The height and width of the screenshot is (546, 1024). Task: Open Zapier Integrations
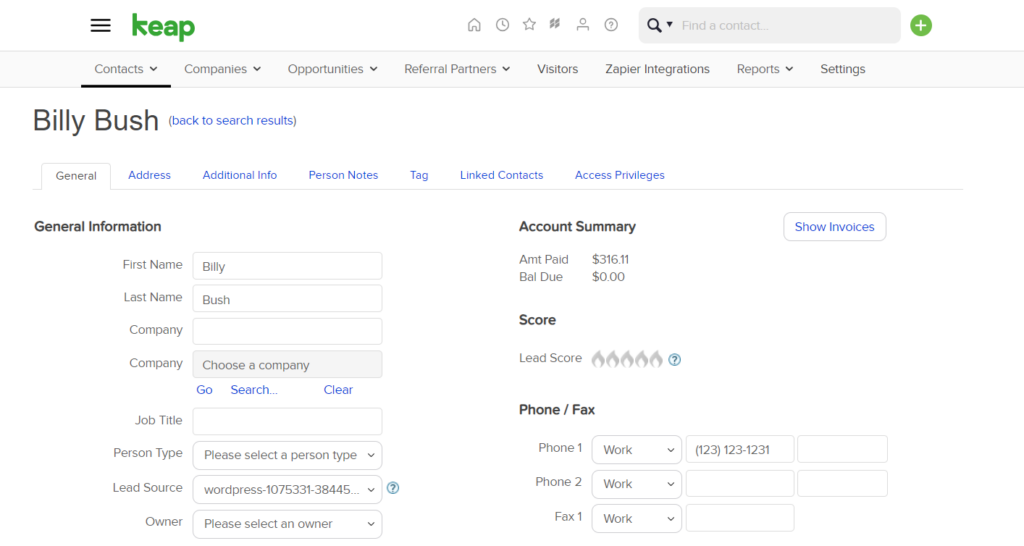click(x=657, y=69)
